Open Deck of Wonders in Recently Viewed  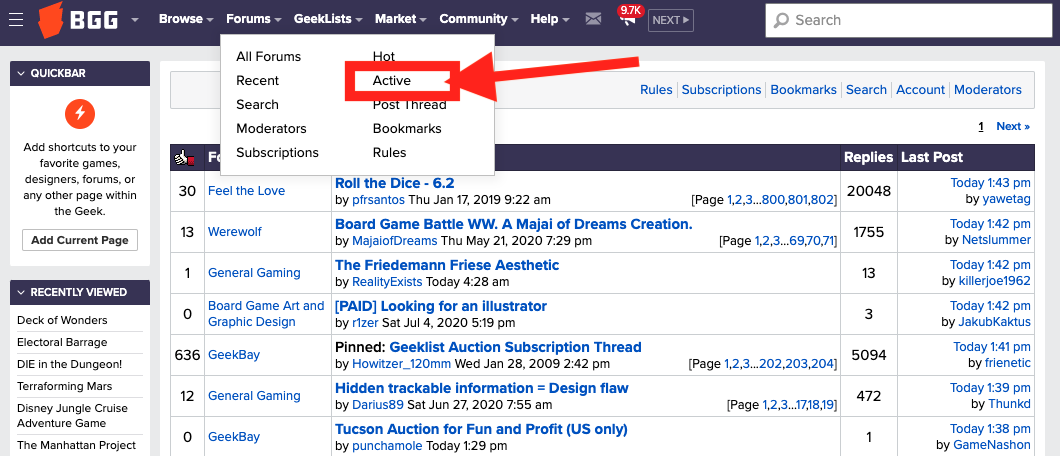tap(62, 320)
